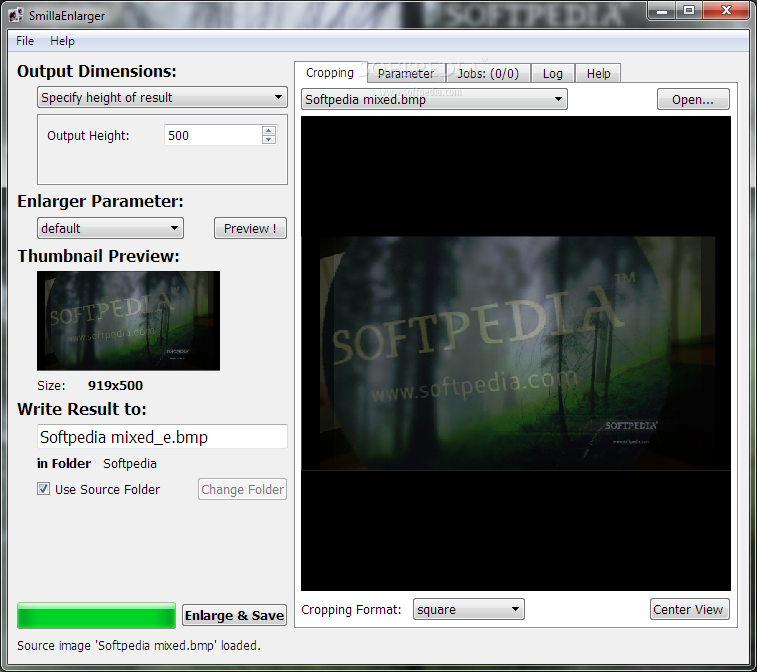Screen dimensions: 757x672
Task: Click the 'Softpedia mixed_e.bmp' filename field
Action: point(162,437)
